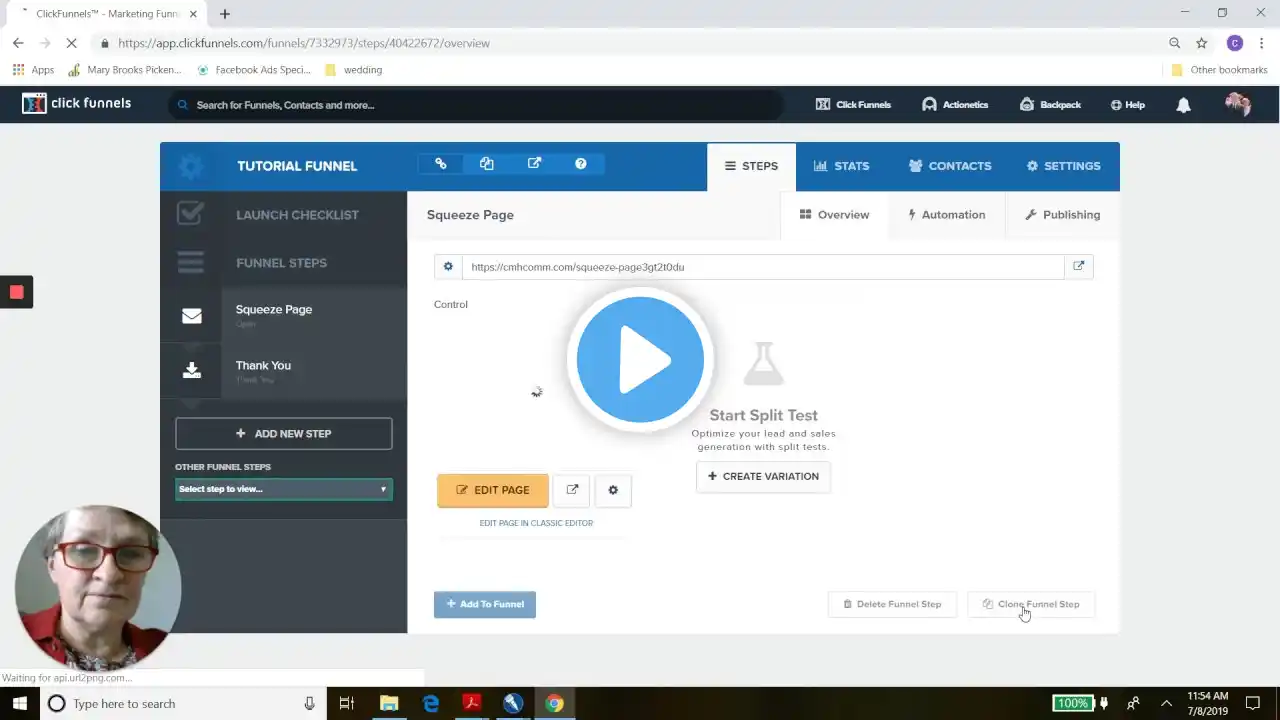The height and width of the screenshot is (720, 1280).
Task: Open the Facebook Ads Speci... bookmark
Action: (x=254, y=70)
